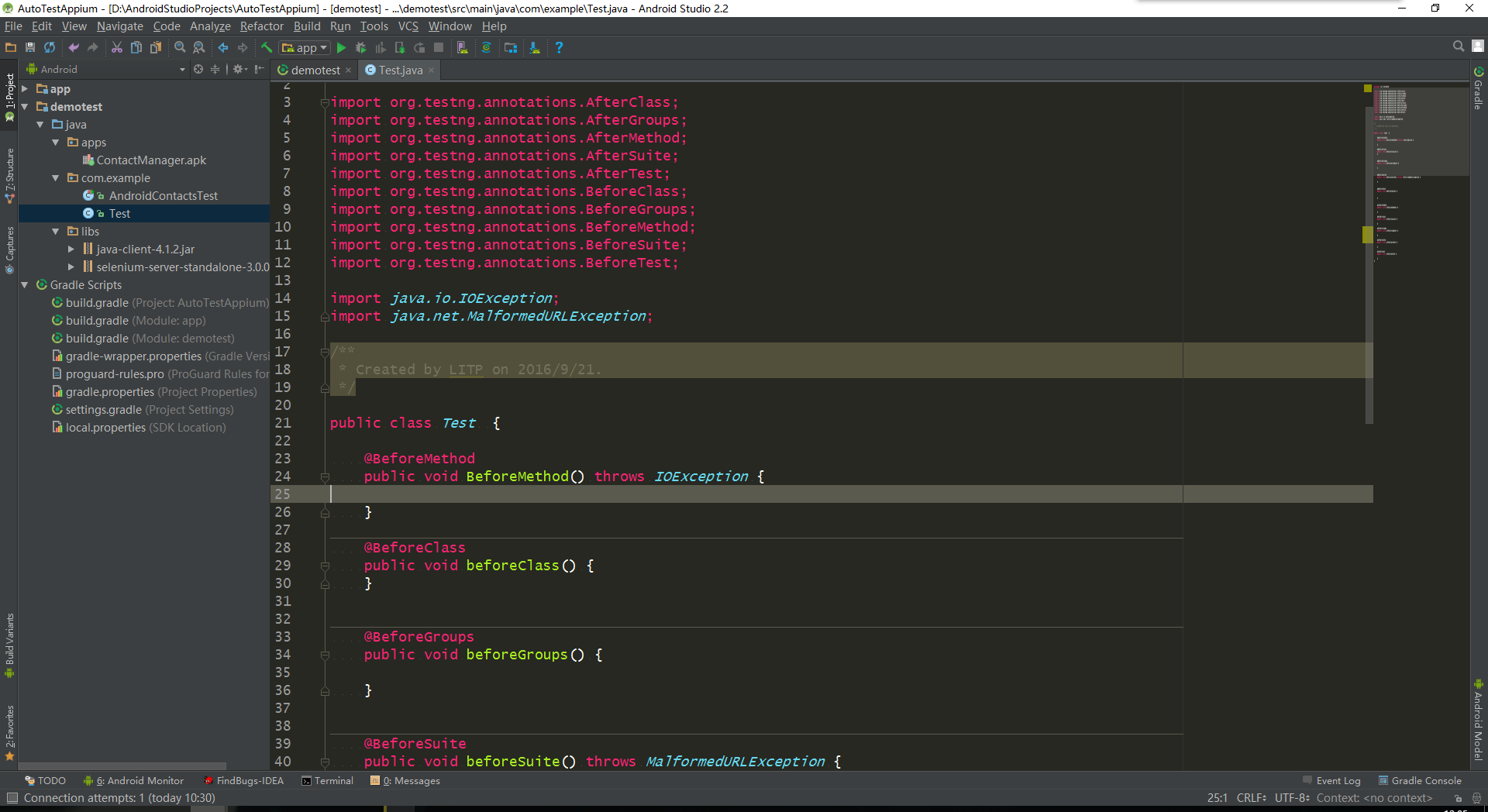Open Project Structure icon
Viewport: 1488px width, 812px height.
[511, 47]
